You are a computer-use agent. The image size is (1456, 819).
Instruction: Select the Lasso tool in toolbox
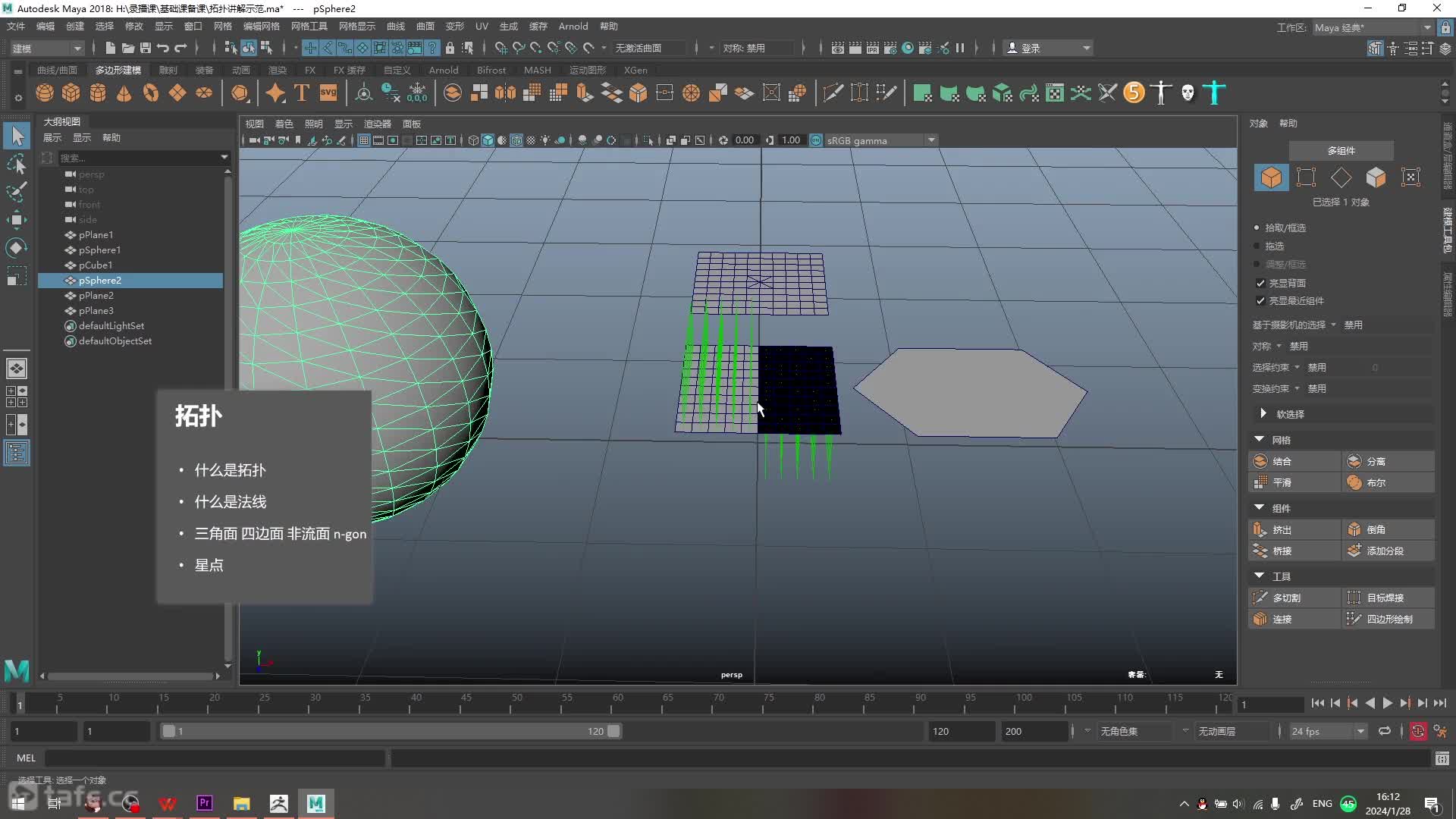point(17,165)
